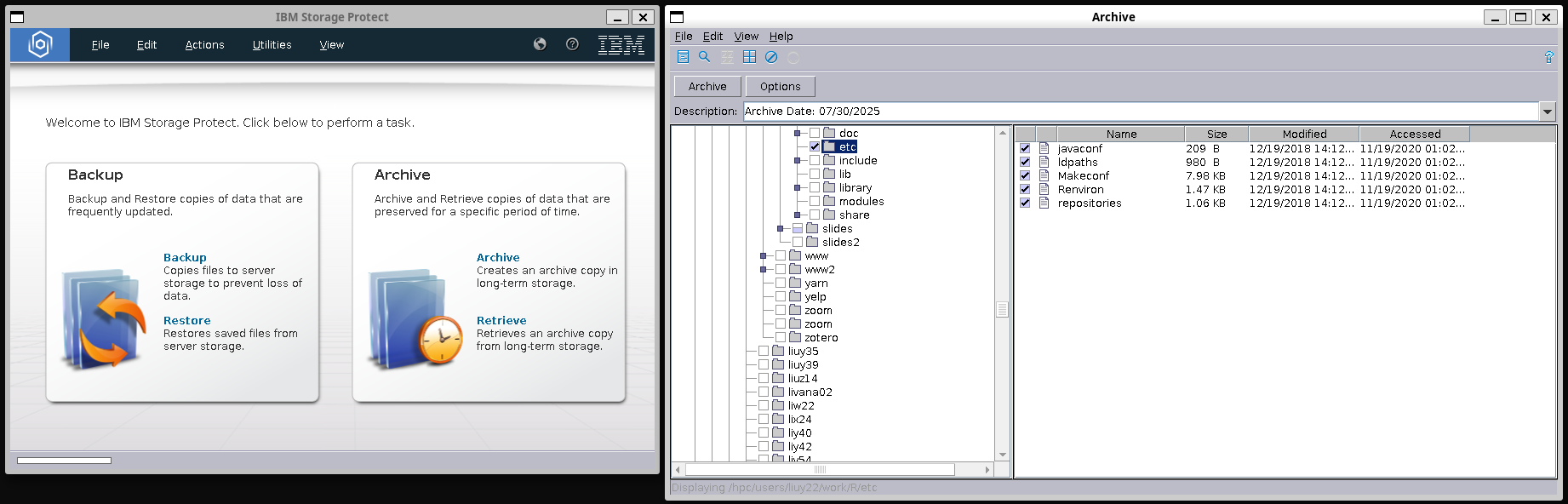Expand the slides folder tree node
The height and width of the screenshot is (504, 1568).
coord(781,228)
